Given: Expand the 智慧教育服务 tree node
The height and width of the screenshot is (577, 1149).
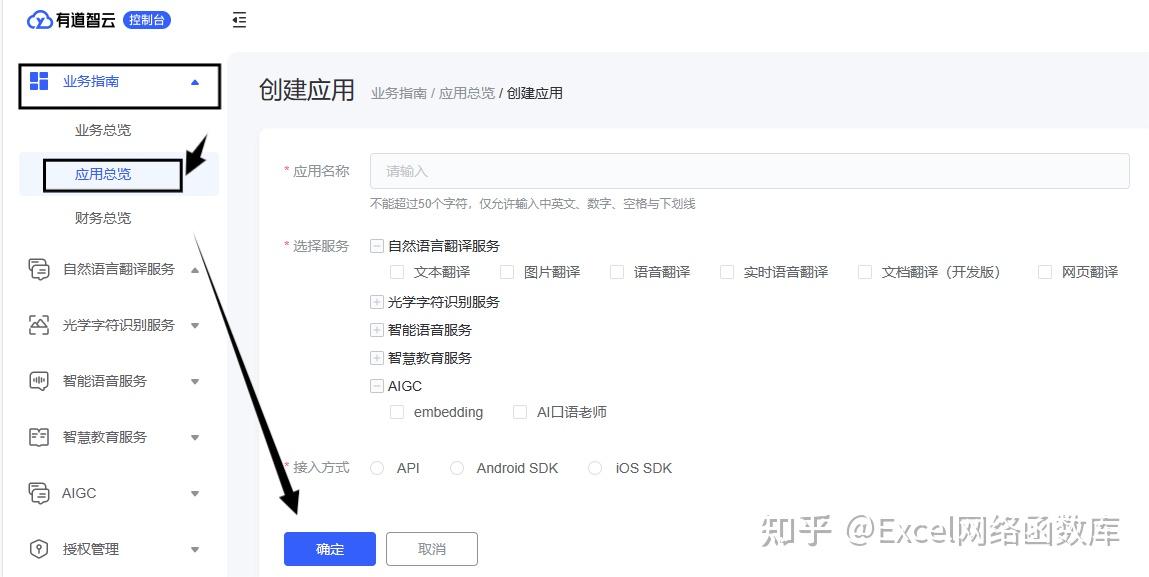Looking at the screenshot, I should pyautogui.click(x=377, y=358).
